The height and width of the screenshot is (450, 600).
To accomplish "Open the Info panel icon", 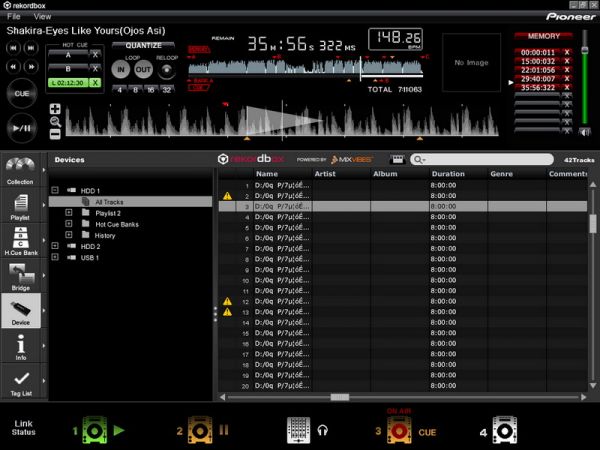I will (21, 346).
